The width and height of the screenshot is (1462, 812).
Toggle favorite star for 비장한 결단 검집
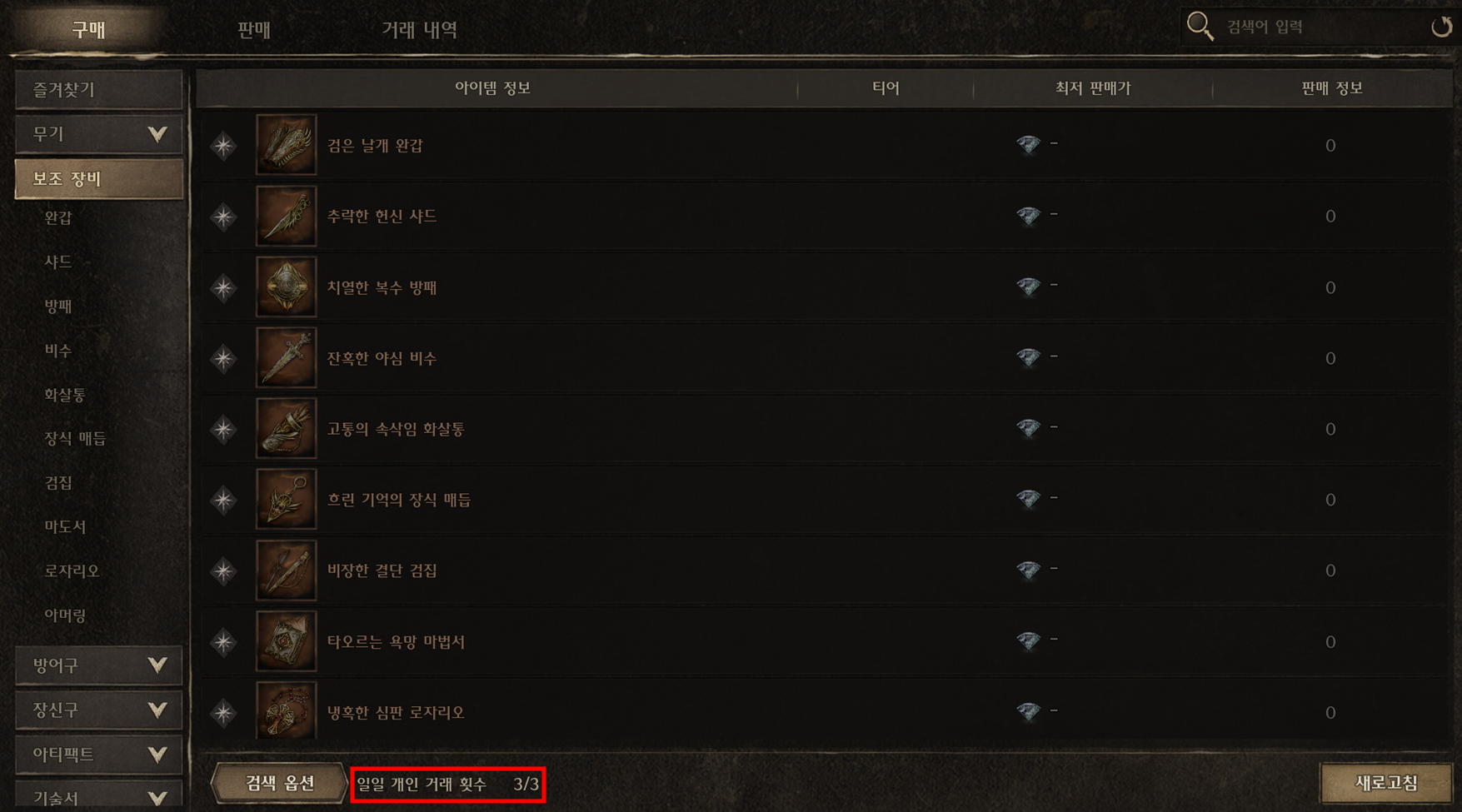[223, 570]
